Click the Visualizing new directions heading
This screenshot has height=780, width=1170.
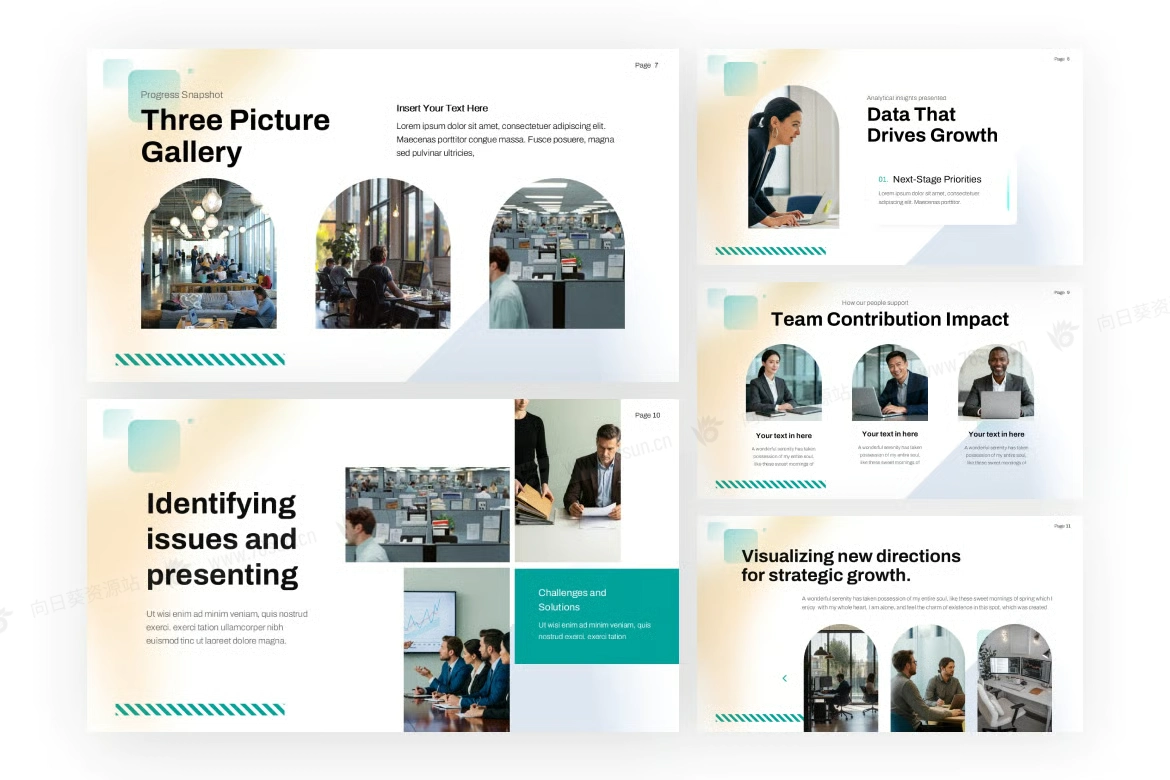(850, 565)
